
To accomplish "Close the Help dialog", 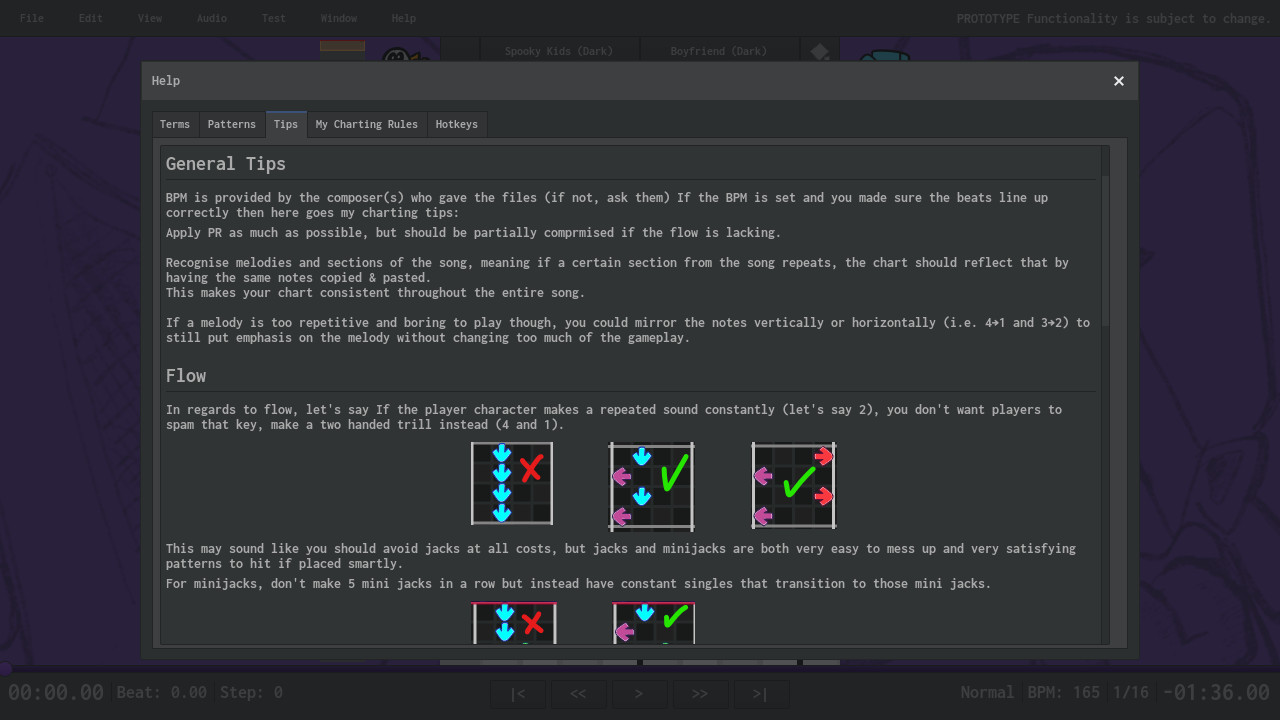I will pos(1119,81).
